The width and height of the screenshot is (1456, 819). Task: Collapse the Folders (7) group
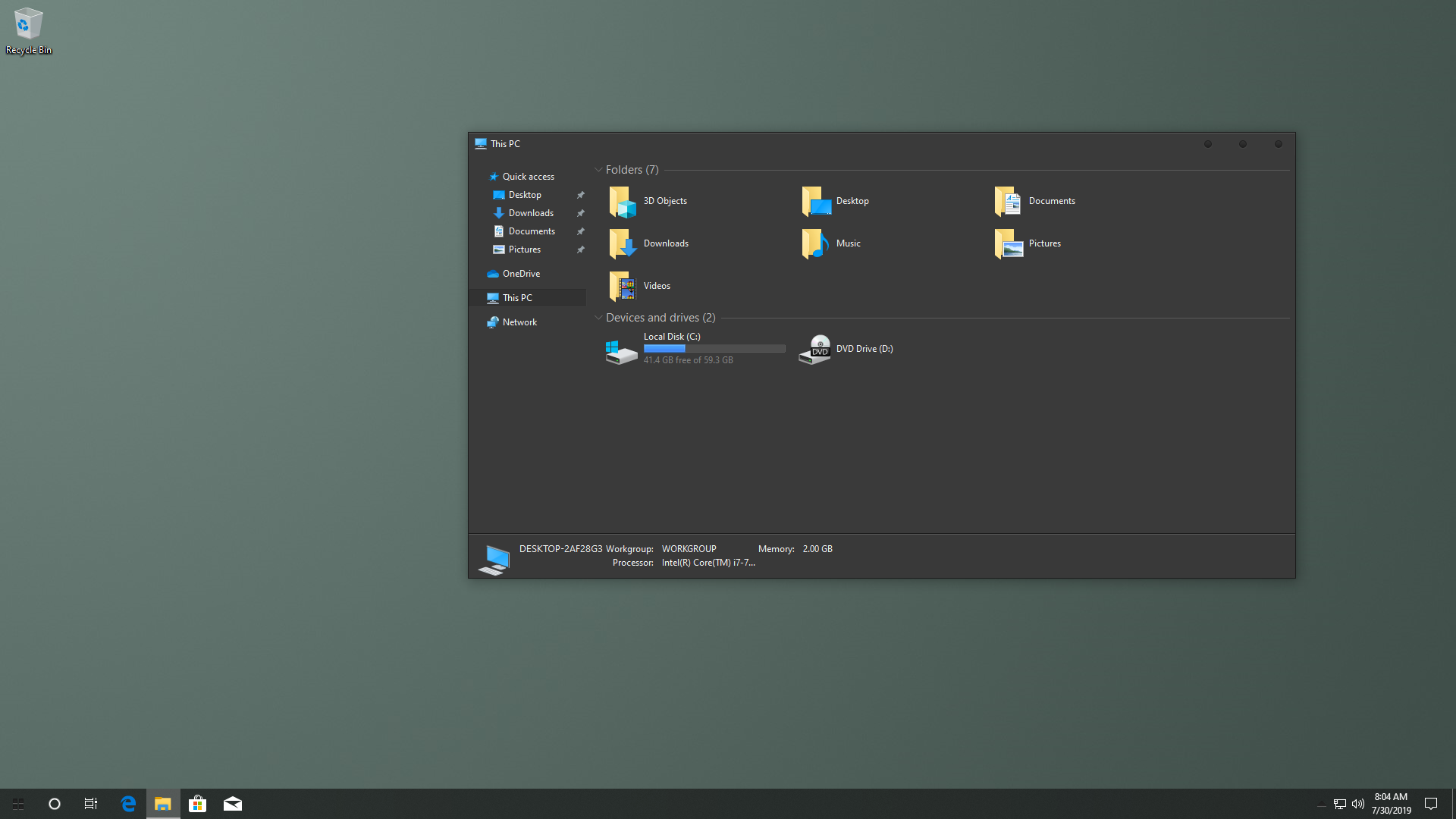pos(598,170)
